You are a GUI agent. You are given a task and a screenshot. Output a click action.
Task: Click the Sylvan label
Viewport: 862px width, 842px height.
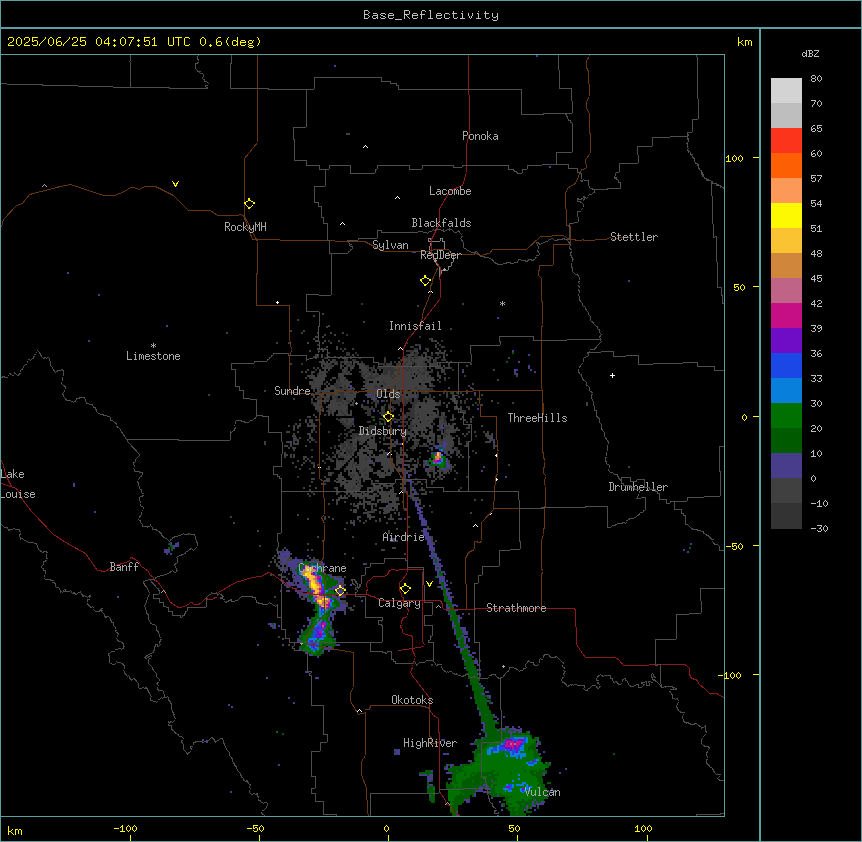[x=390, y=245]
